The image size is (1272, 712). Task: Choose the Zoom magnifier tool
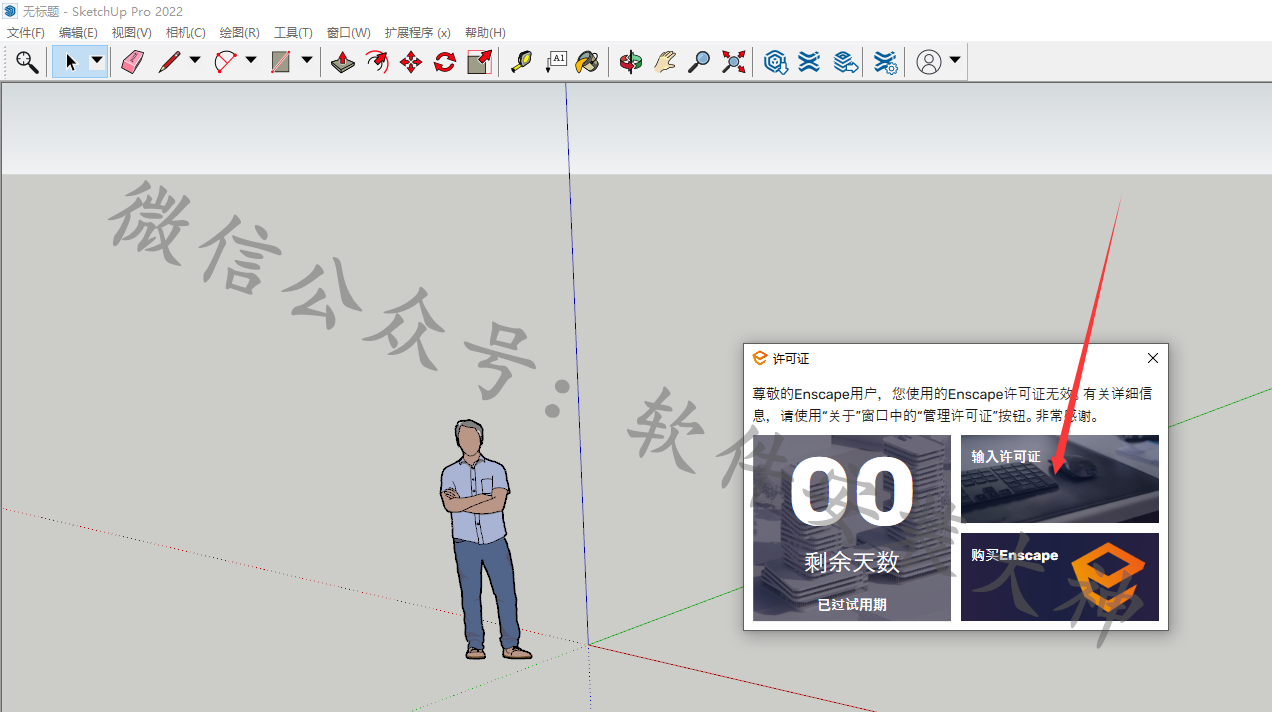point(699,62)
